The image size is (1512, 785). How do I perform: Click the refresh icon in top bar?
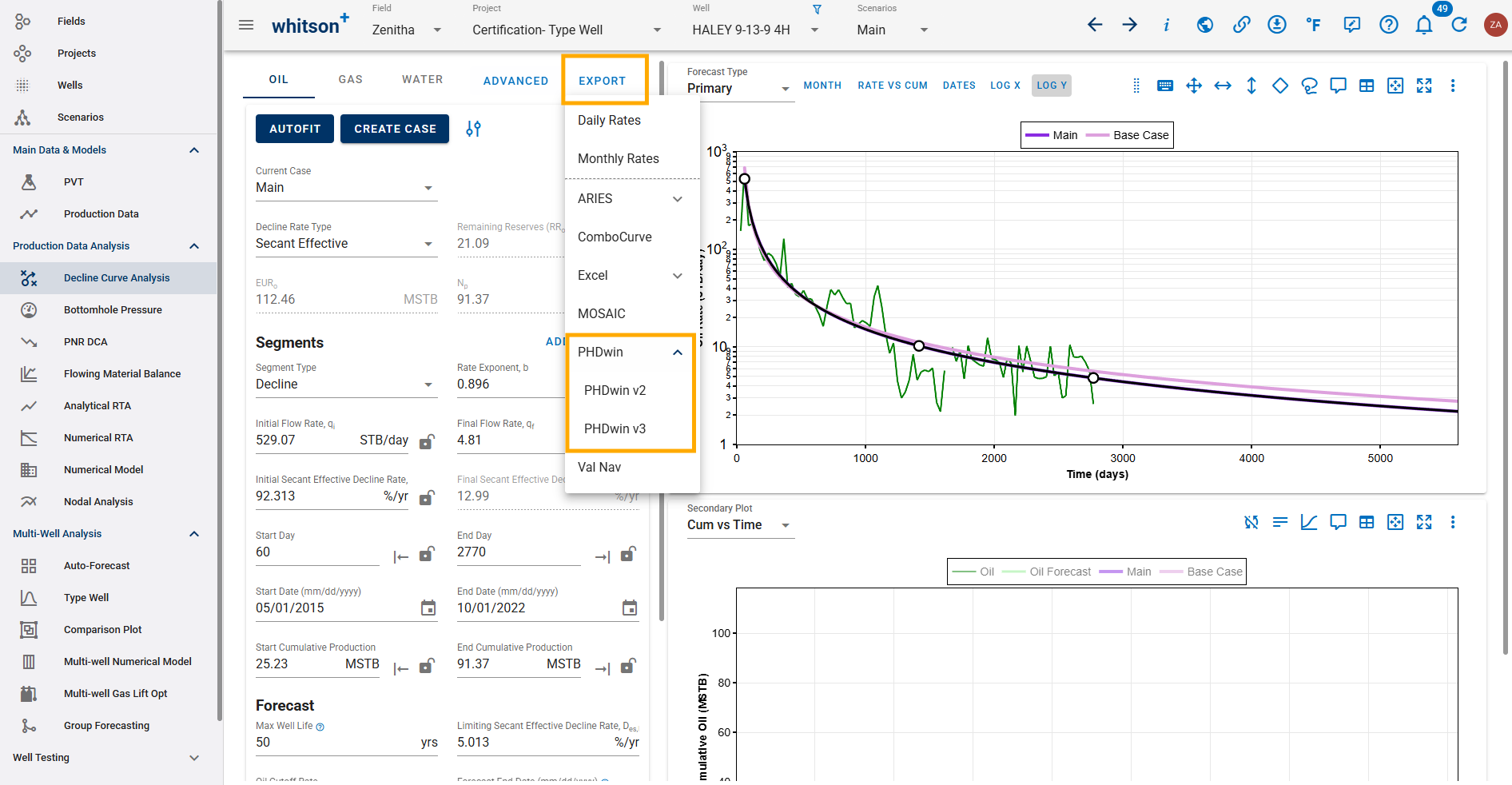click(1459, 25)
